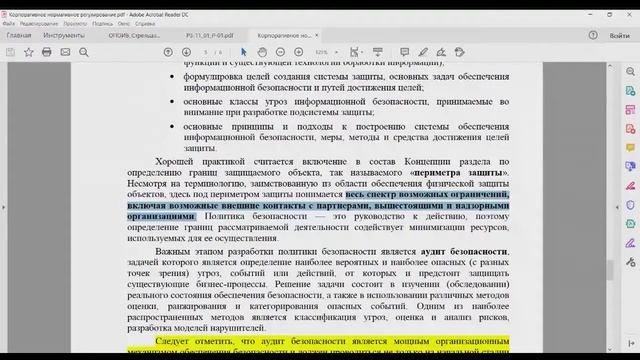Click bold phrase «аудит безопасности»
The width and height of the screenshot is (640, 360).
click(x=464, y=251)
